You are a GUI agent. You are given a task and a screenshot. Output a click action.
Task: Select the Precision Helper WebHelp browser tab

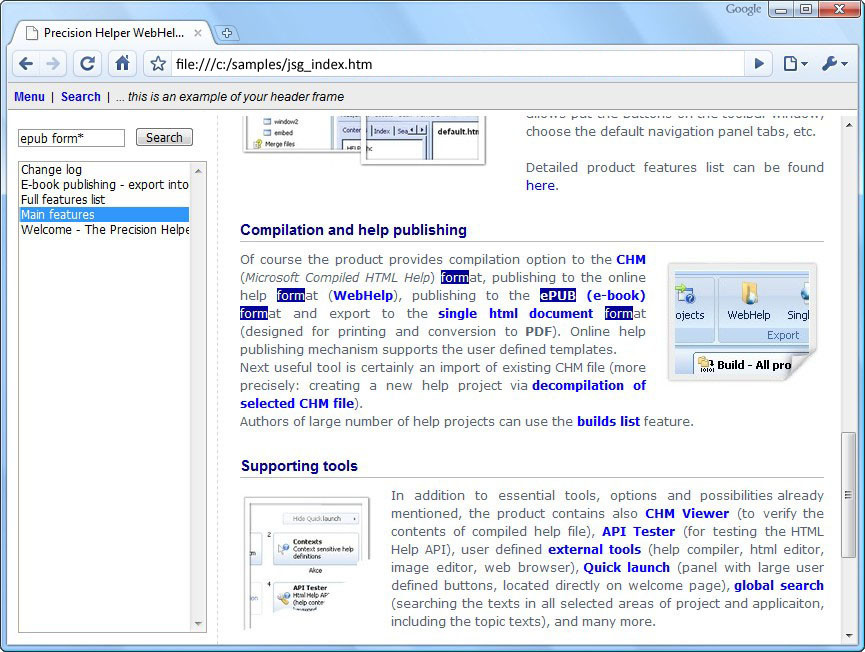(113, 33)
